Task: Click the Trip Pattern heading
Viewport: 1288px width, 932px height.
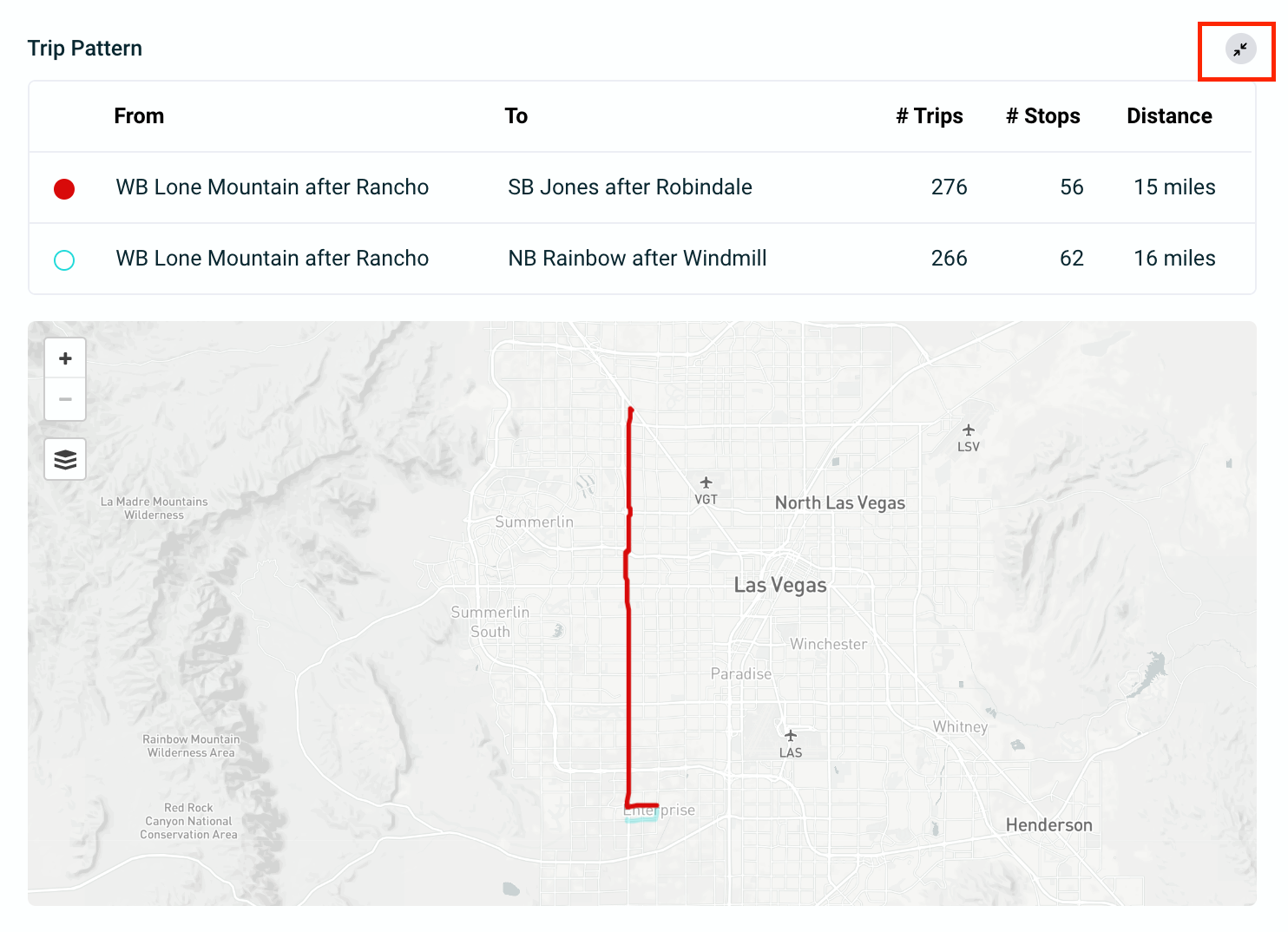Action: pos(85,49)
